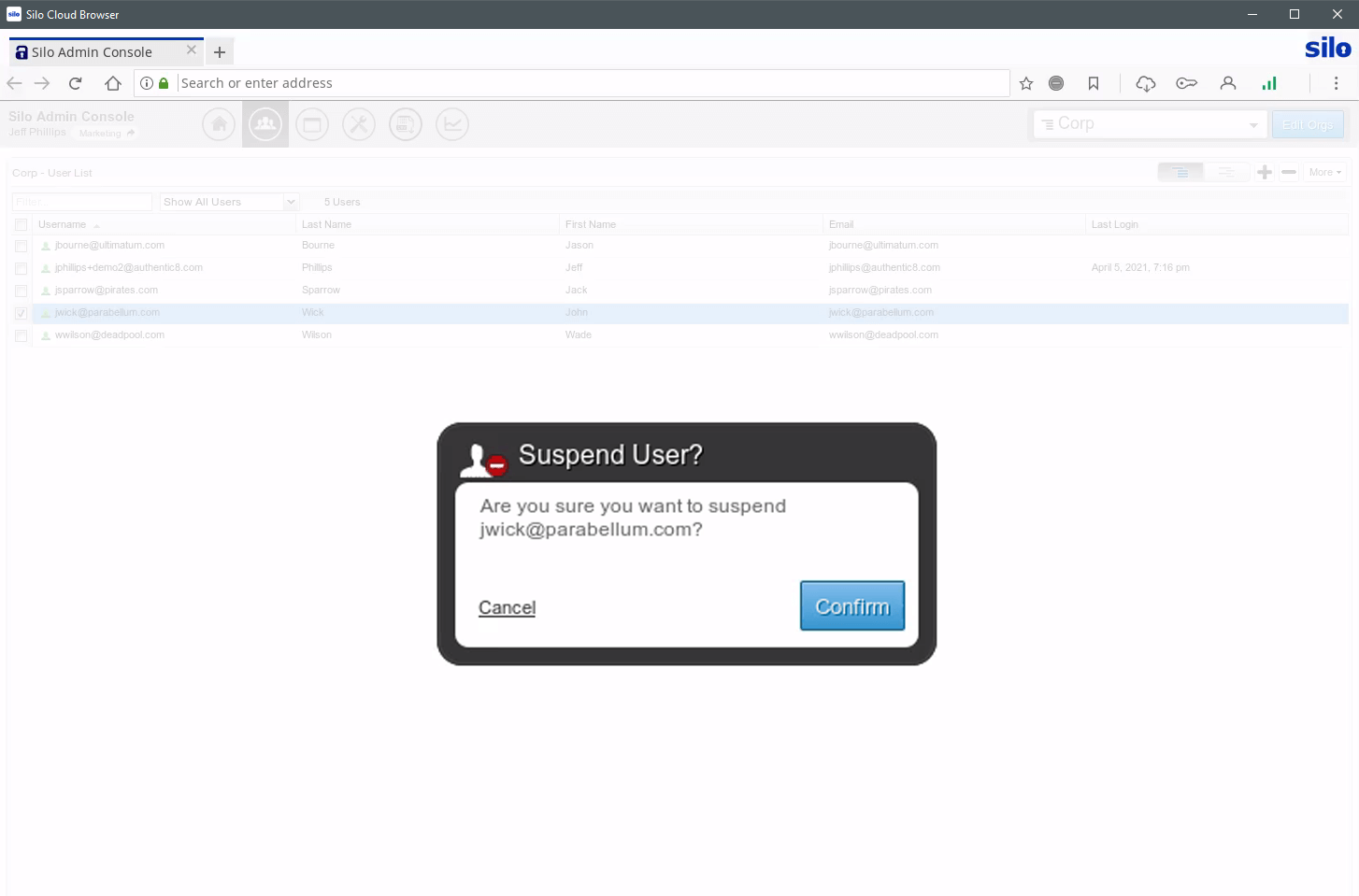1359x896 pixels.
Task: Toggle the select-all users checkbox
Action: tap(21, 224)
